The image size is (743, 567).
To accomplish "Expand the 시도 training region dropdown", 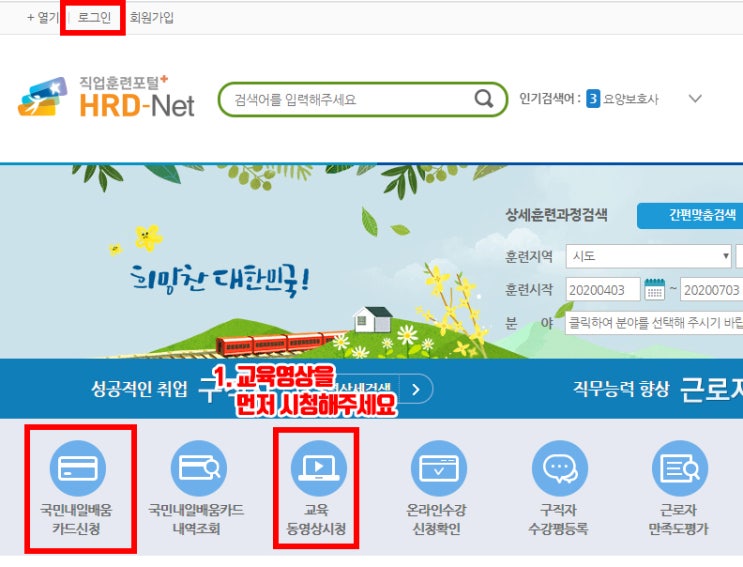I will [x=649, y=256].
